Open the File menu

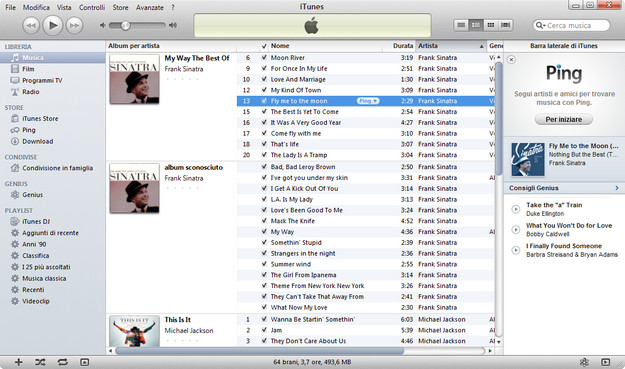pyautogui.click(x=10, y=7)
